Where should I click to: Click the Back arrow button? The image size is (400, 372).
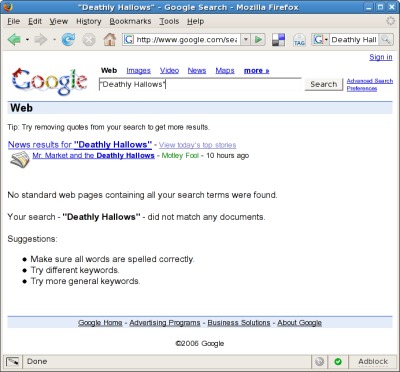click(x=14, y=40)
